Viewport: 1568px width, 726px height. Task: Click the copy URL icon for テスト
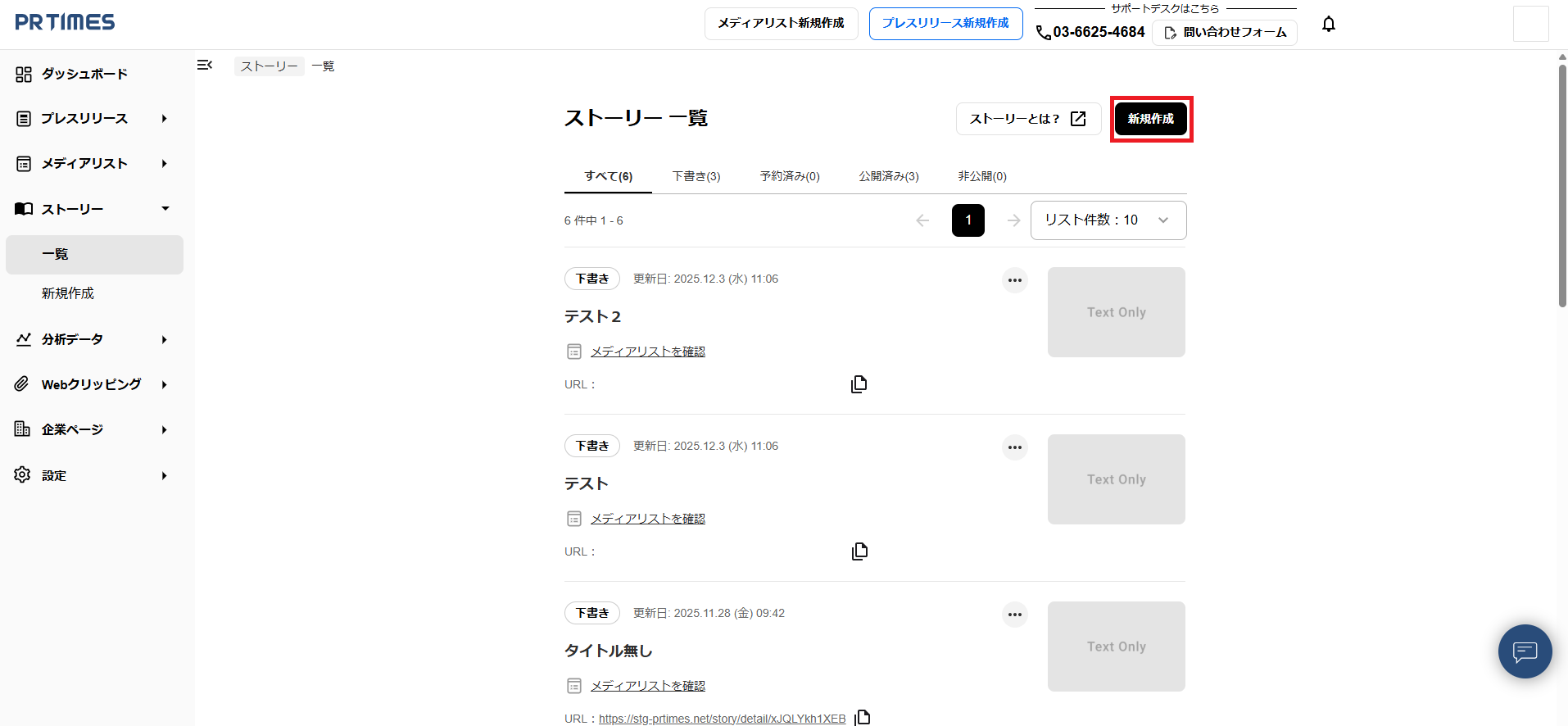(859, 551)
